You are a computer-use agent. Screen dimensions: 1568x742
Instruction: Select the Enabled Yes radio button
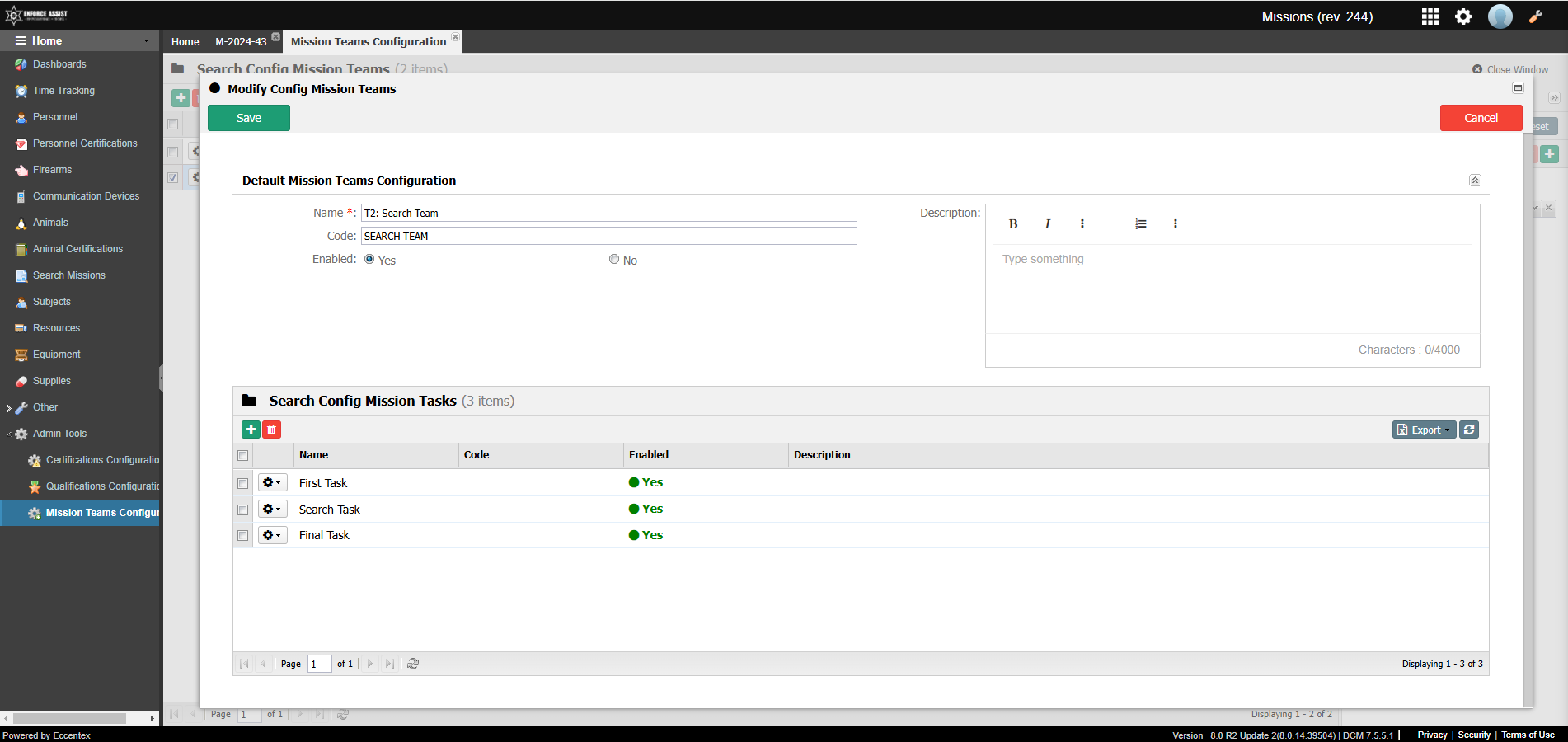[369, 259]
